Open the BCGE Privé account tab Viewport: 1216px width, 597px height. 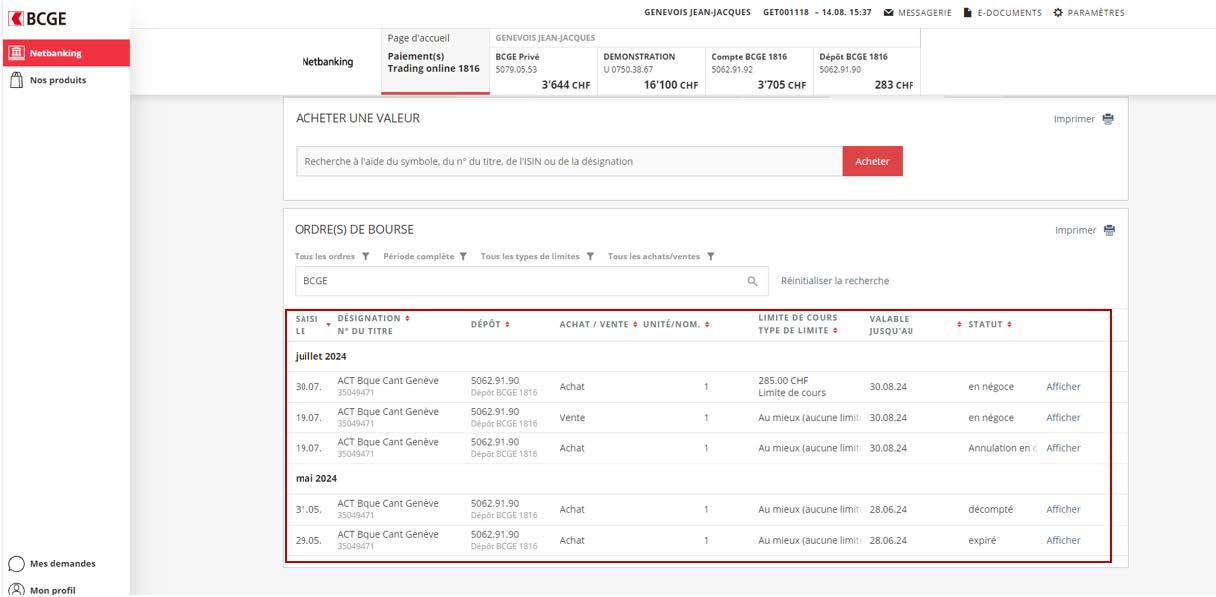(543, 70)
